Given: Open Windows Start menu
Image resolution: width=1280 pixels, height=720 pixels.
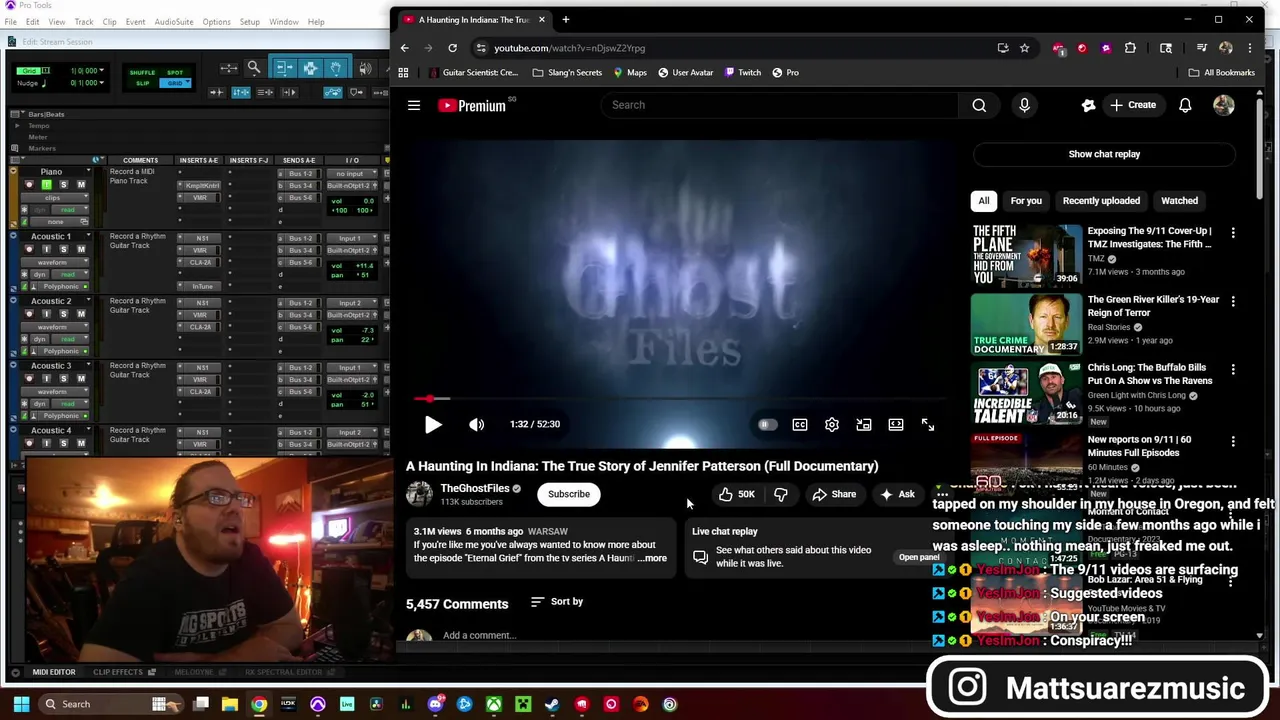Looking at the screenshot, I should [20, 704].
